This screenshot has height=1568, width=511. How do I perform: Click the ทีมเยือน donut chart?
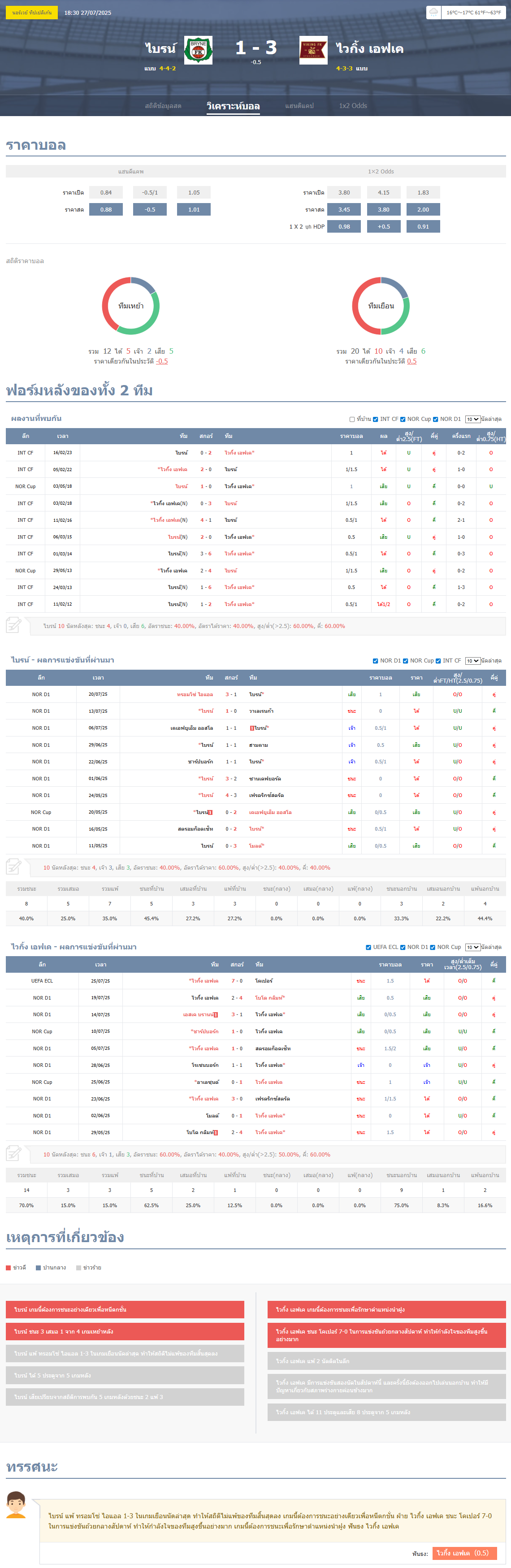coord(381,306)
